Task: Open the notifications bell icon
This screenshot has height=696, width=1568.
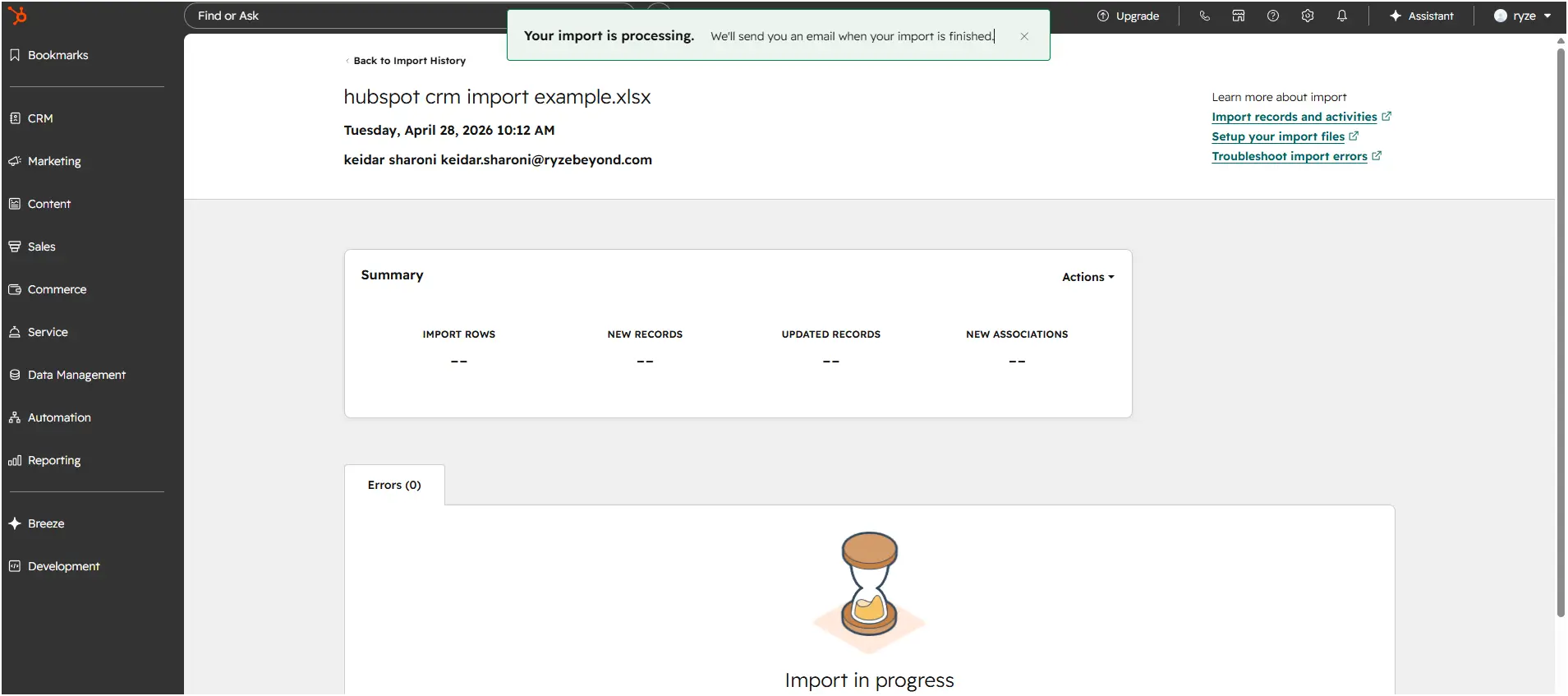Action: [1342, 16]
